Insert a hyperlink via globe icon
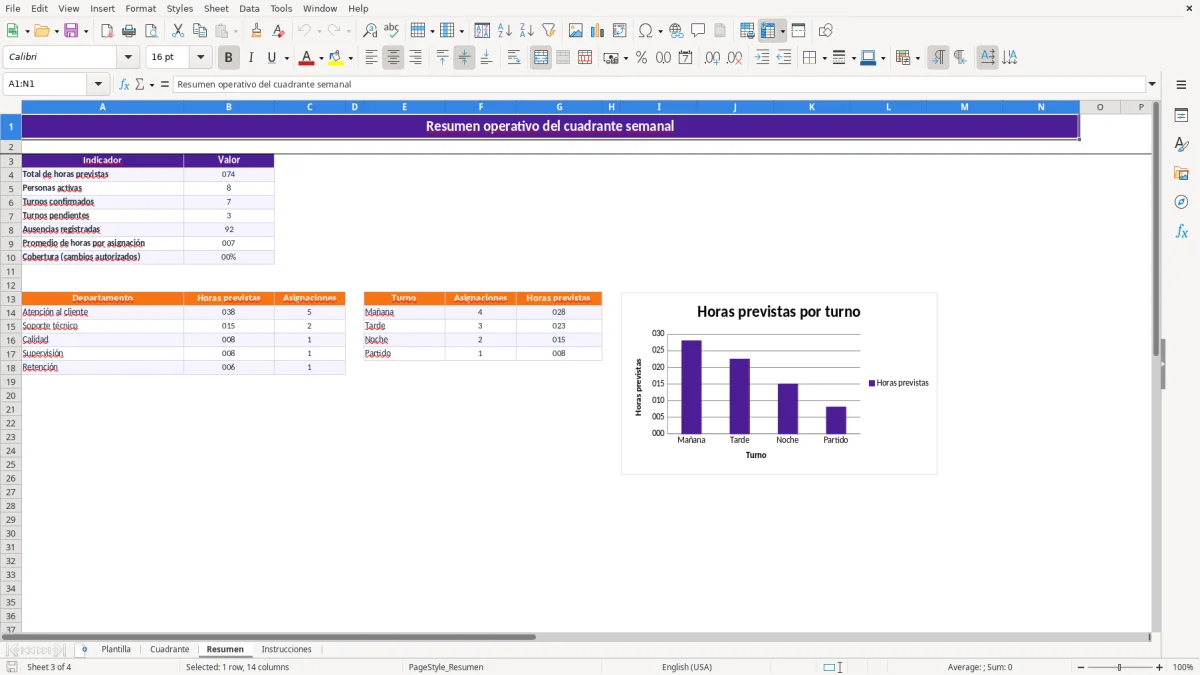The width and height of the screenshot is (1200, 675). (676, 31)
